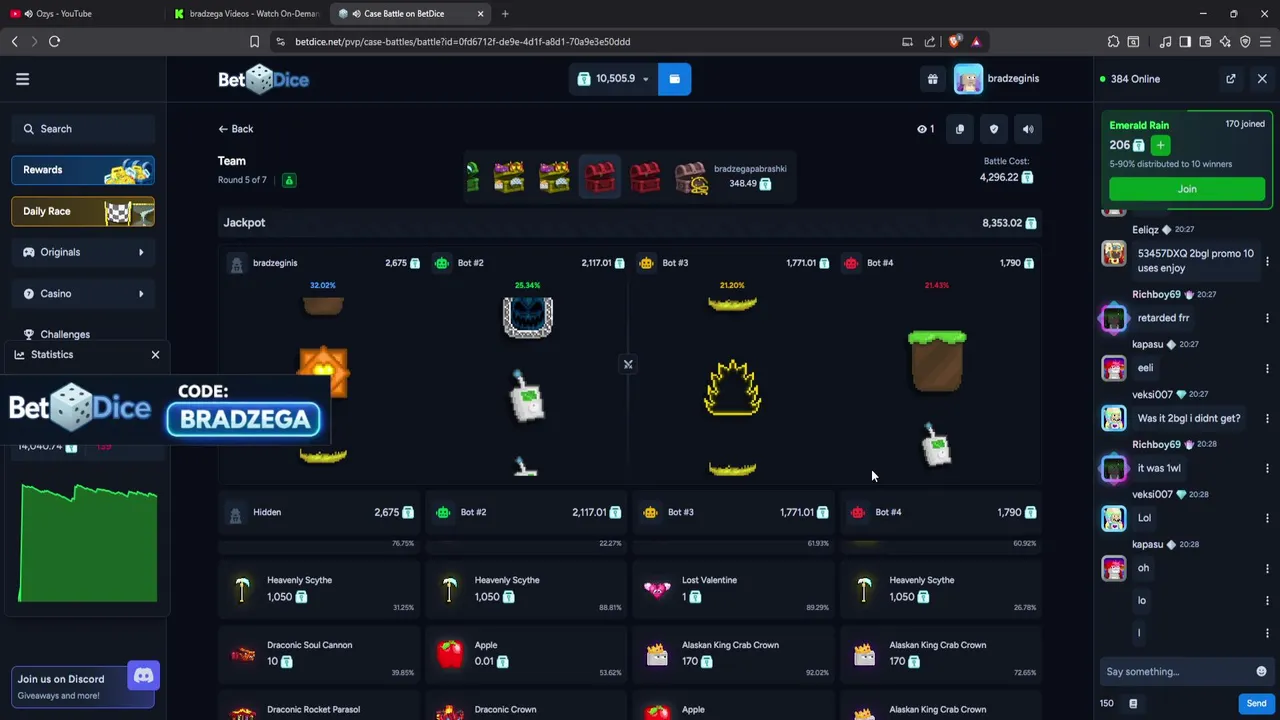Open the Brave wallet icon

click(1205, 42)
